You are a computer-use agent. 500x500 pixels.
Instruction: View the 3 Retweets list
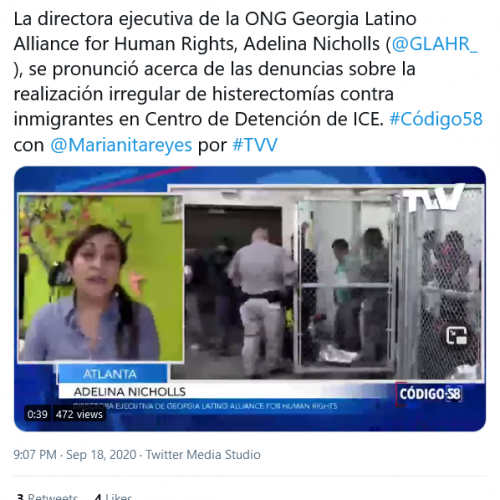(47, 496)
